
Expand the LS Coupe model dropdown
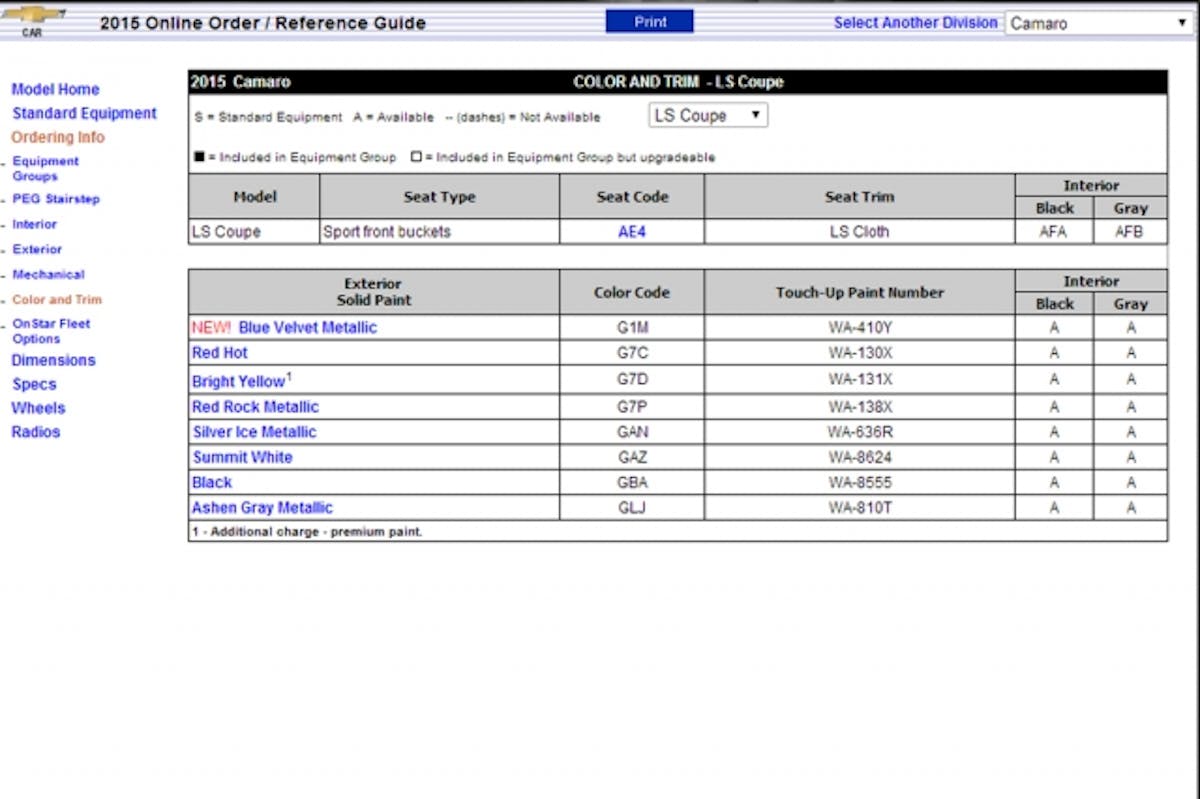point(707,116)
